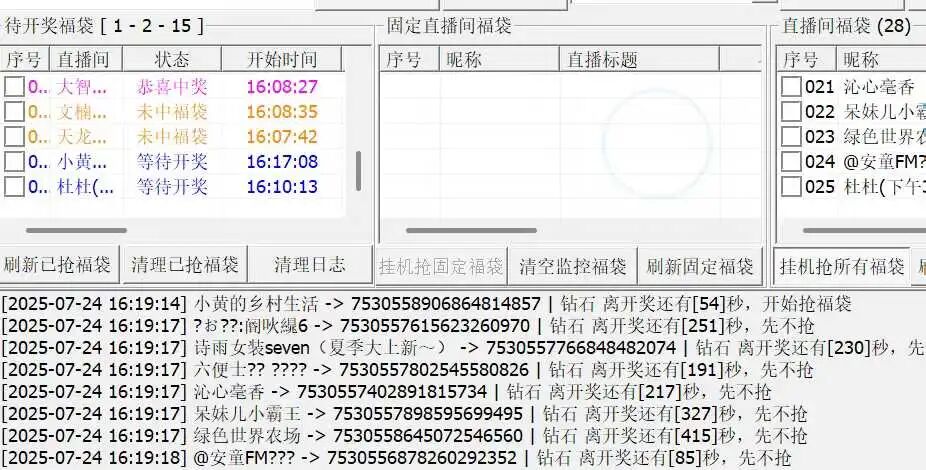Screen dimensions: 926x470
Task: Click the log line for 沁心毫香
Action: pyautogui.click(x=386, y=391)
